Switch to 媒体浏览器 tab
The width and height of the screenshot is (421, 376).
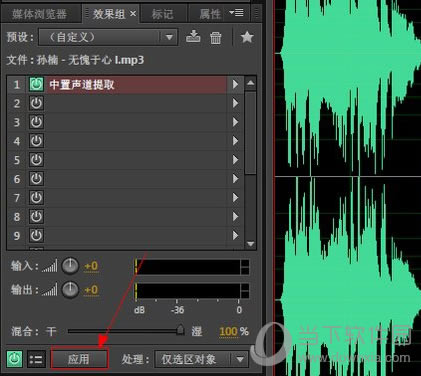[x=39, y=14]
